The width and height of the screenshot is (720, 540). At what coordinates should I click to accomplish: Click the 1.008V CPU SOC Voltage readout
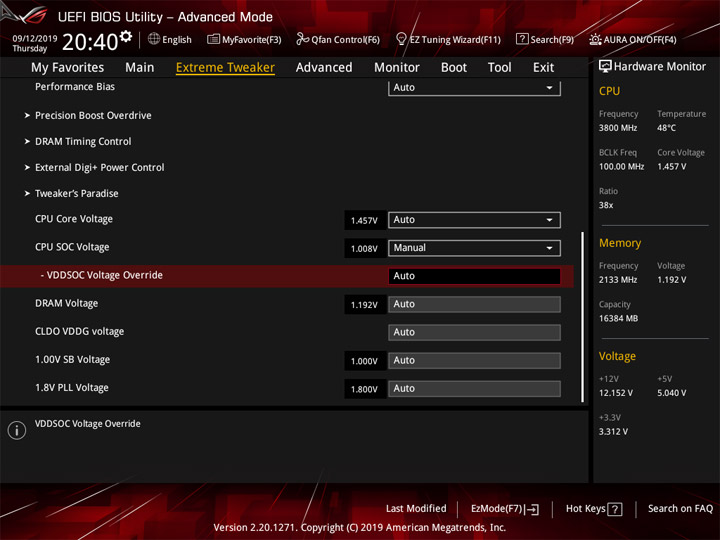(x=364, y=248)
